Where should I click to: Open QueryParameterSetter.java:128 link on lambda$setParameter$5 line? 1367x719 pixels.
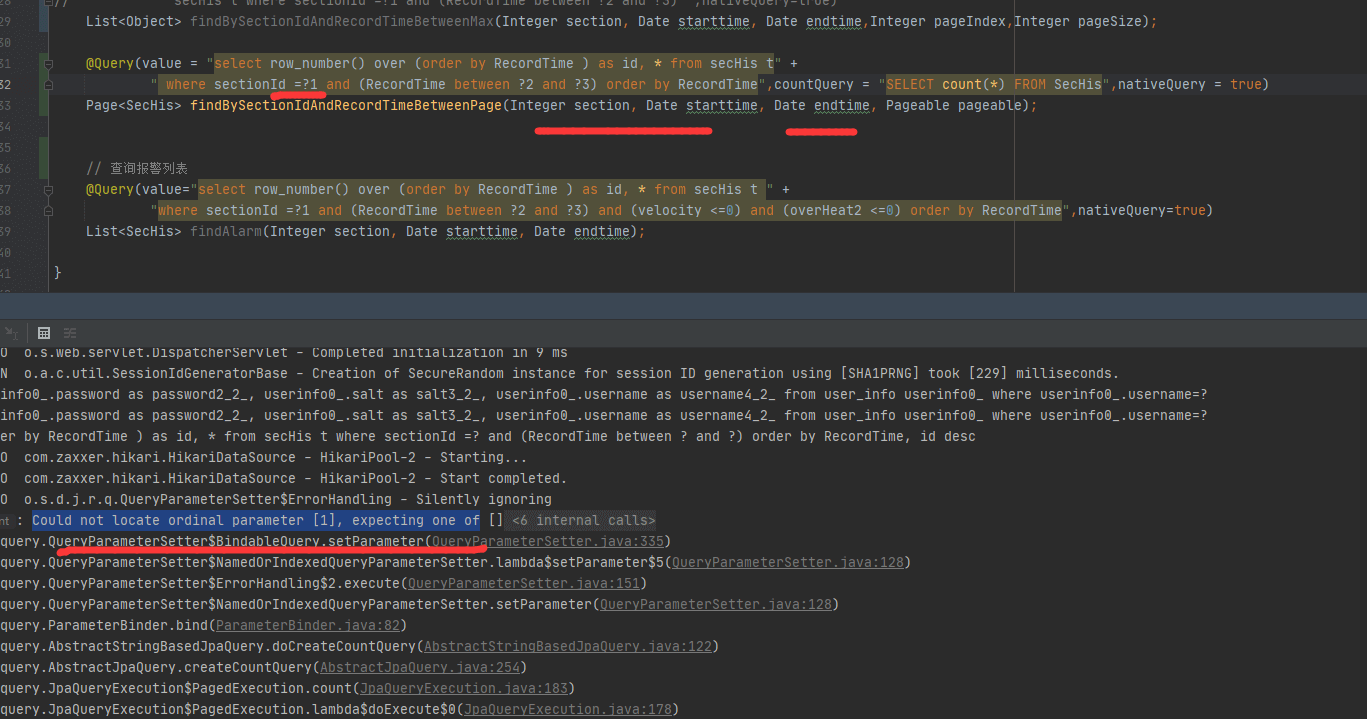(x=787, y=562)
